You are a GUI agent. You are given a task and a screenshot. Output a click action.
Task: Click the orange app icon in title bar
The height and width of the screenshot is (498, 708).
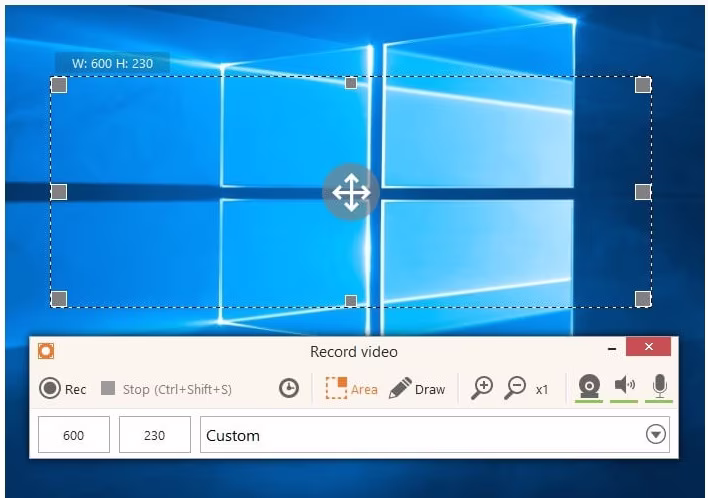(x=46, y=351)
